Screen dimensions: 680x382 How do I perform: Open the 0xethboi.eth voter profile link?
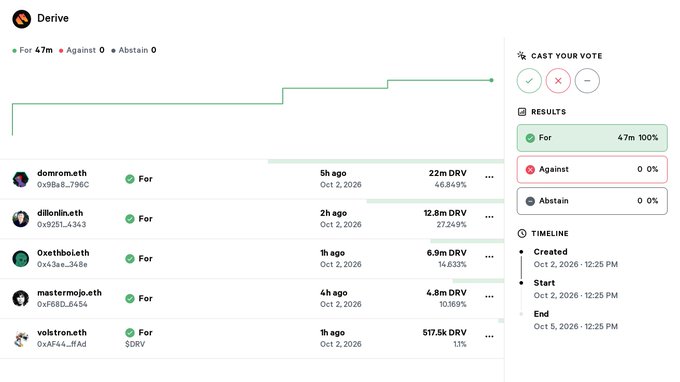coord(63,253)
